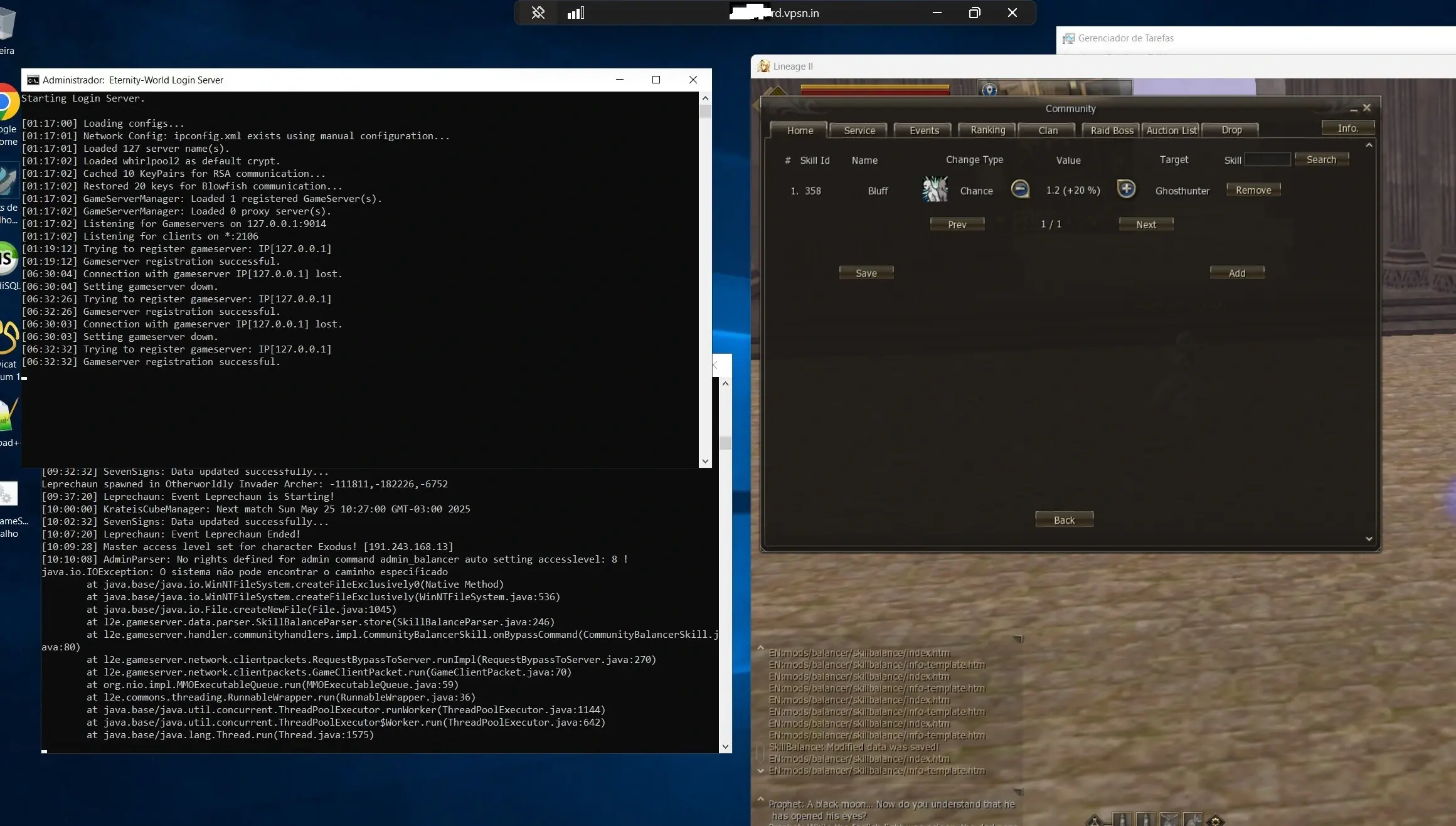
Task: Click the Change Type column header
Action: click(974, 160)
